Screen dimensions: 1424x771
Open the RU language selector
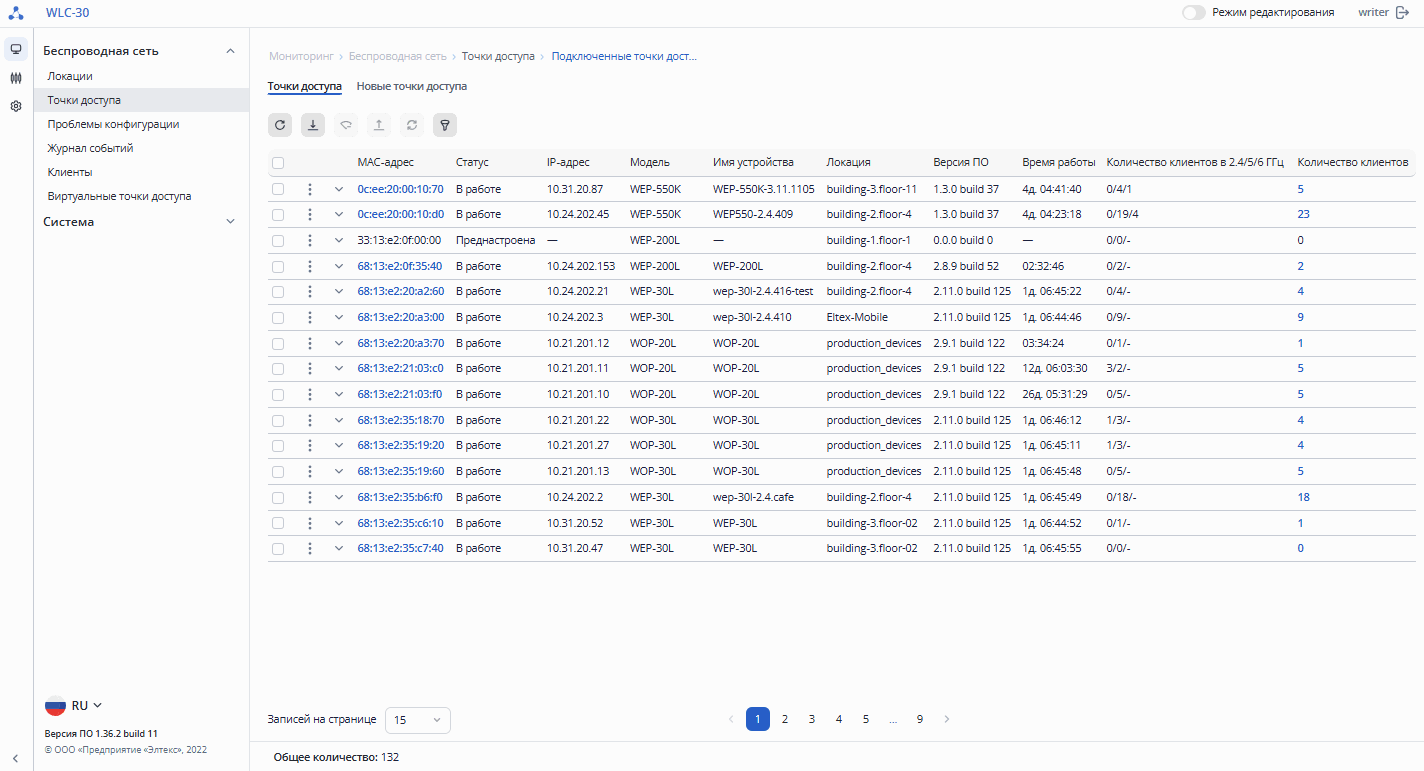click(x=75, y=706)
